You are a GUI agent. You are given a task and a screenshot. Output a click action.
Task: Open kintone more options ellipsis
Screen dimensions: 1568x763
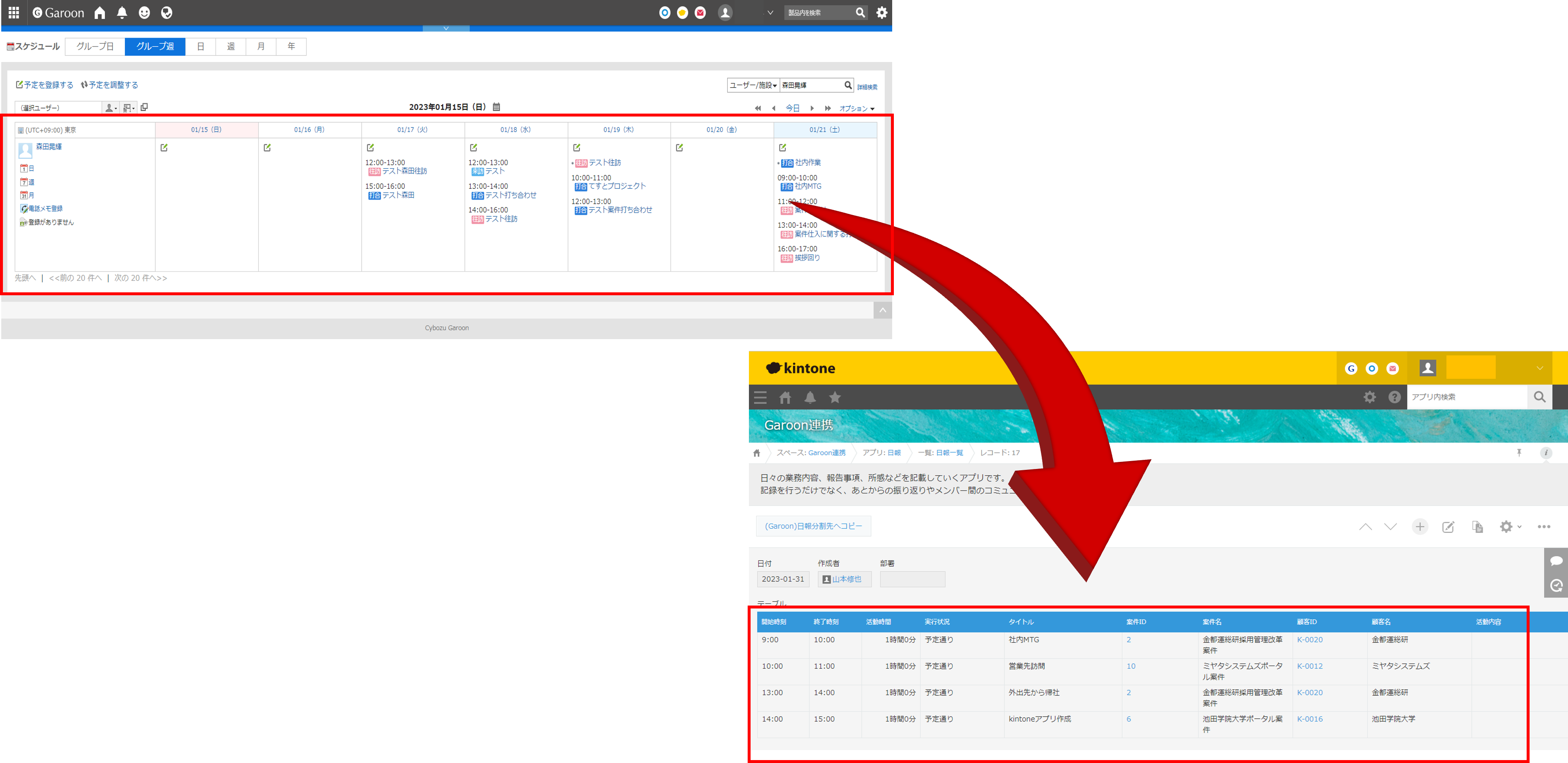coord(1544,527)
